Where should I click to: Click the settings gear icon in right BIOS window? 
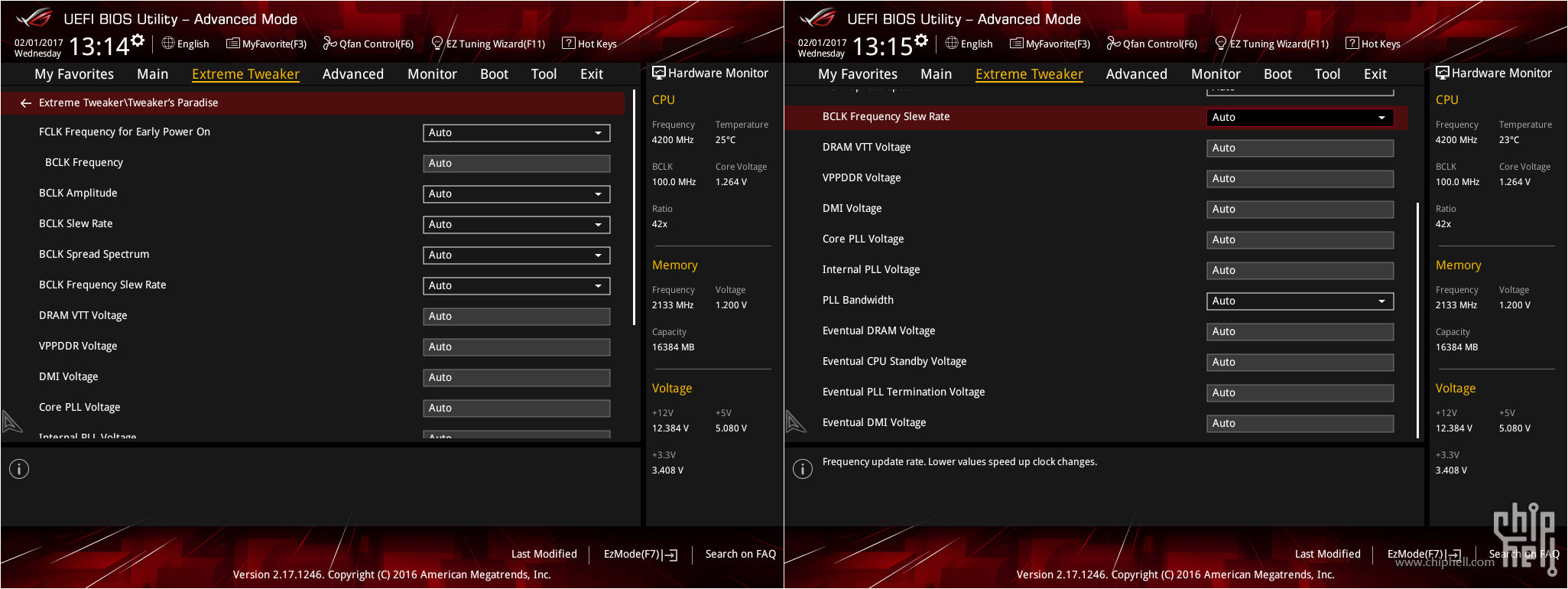point(921,41)
